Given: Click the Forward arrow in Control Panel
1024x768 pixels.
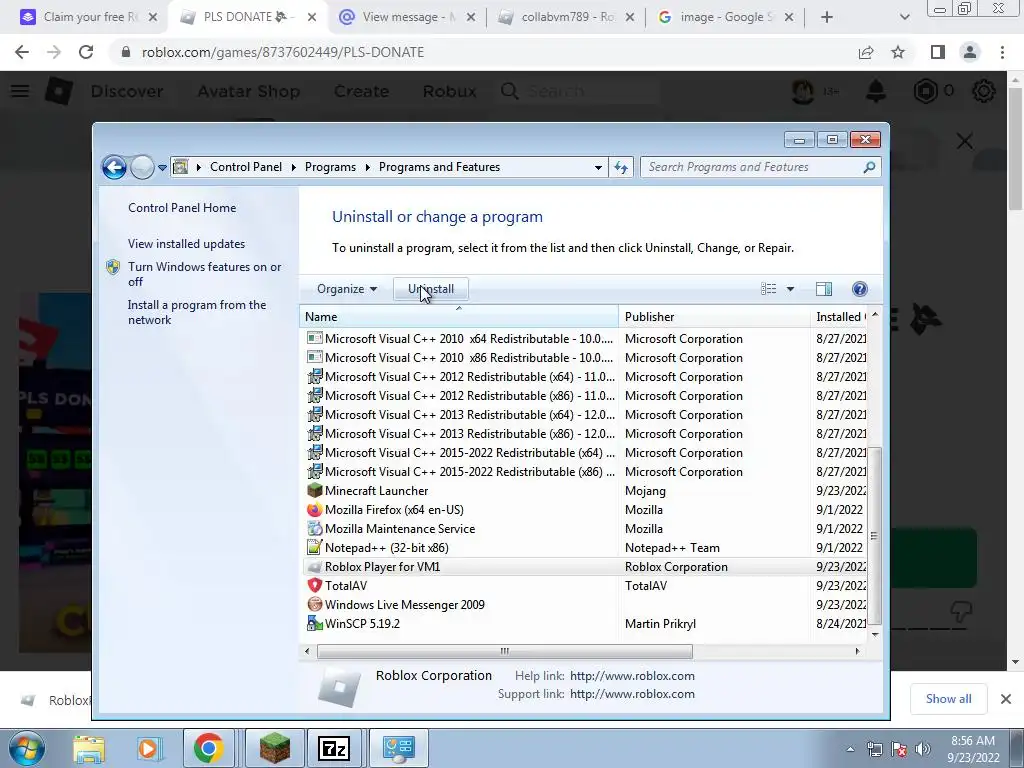Looking at the screenshot, I should pos(142,167).
